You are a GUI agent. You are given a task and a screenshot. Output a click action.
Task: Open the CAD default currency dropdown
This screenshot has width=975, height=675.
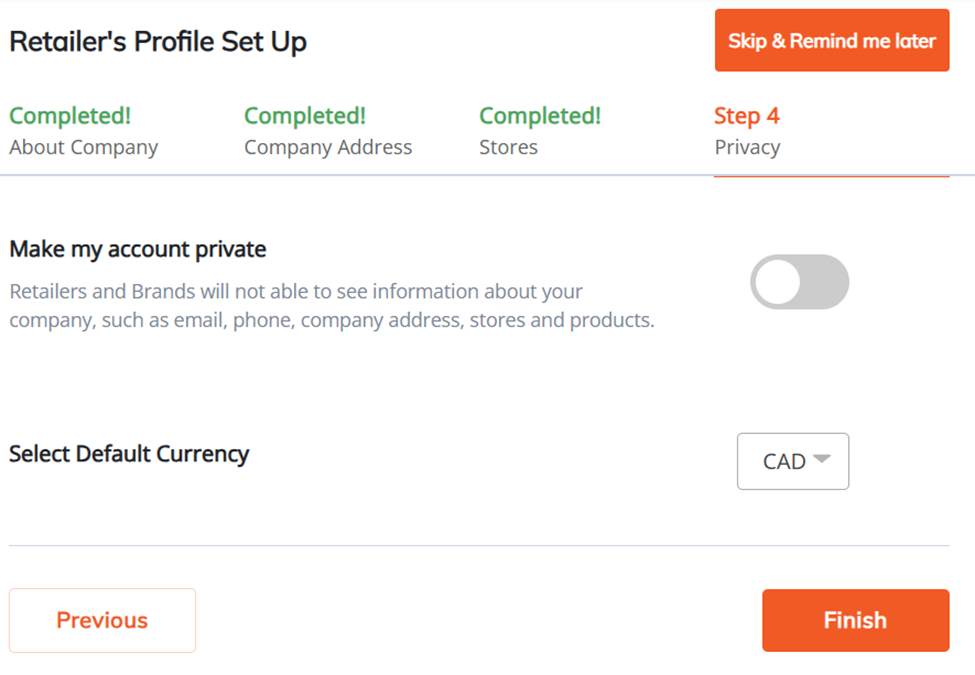[x=792, y=461]
